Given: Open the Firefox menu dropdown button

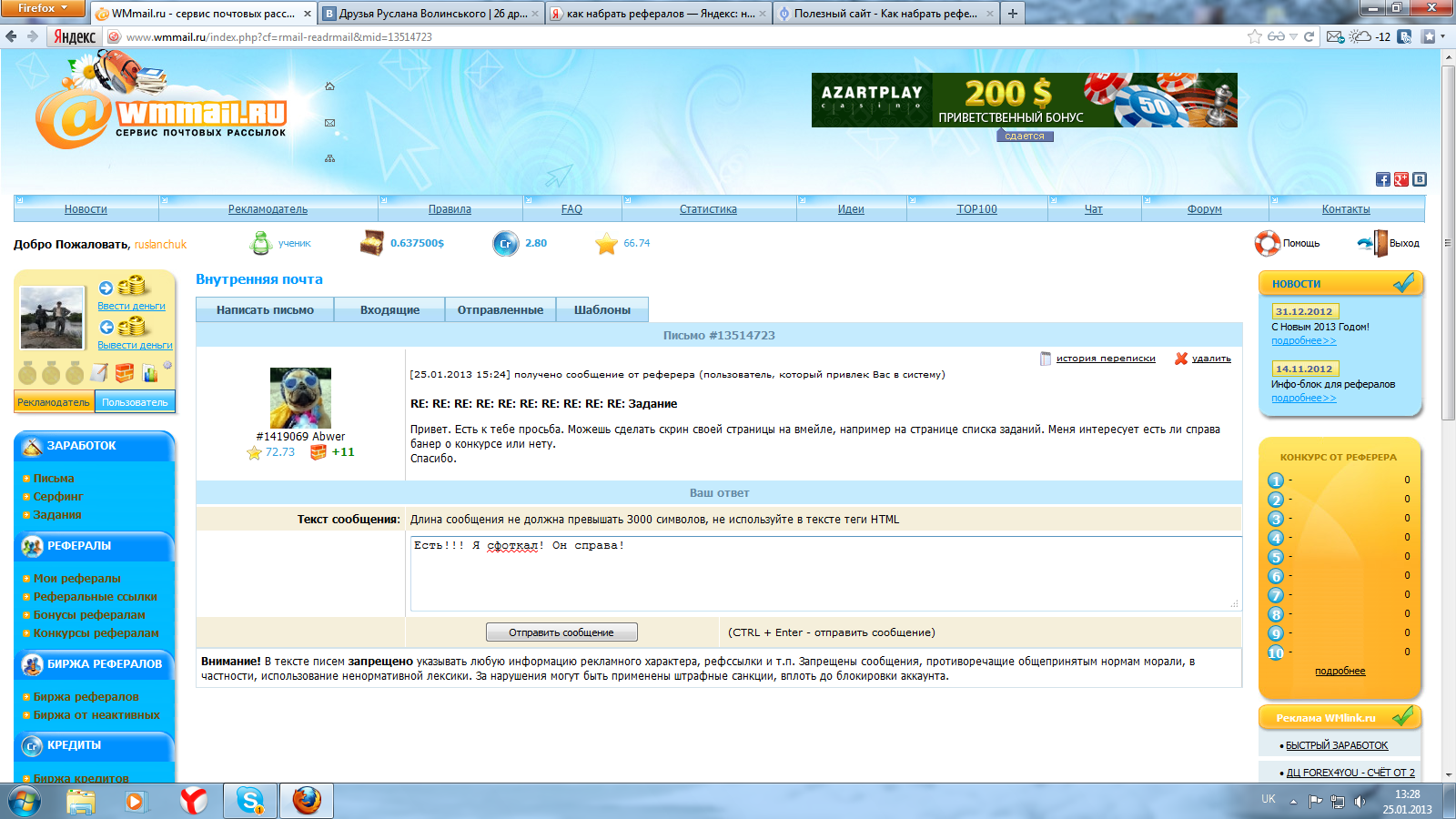Looking at the screenshot, I should [x=42, y=8].
